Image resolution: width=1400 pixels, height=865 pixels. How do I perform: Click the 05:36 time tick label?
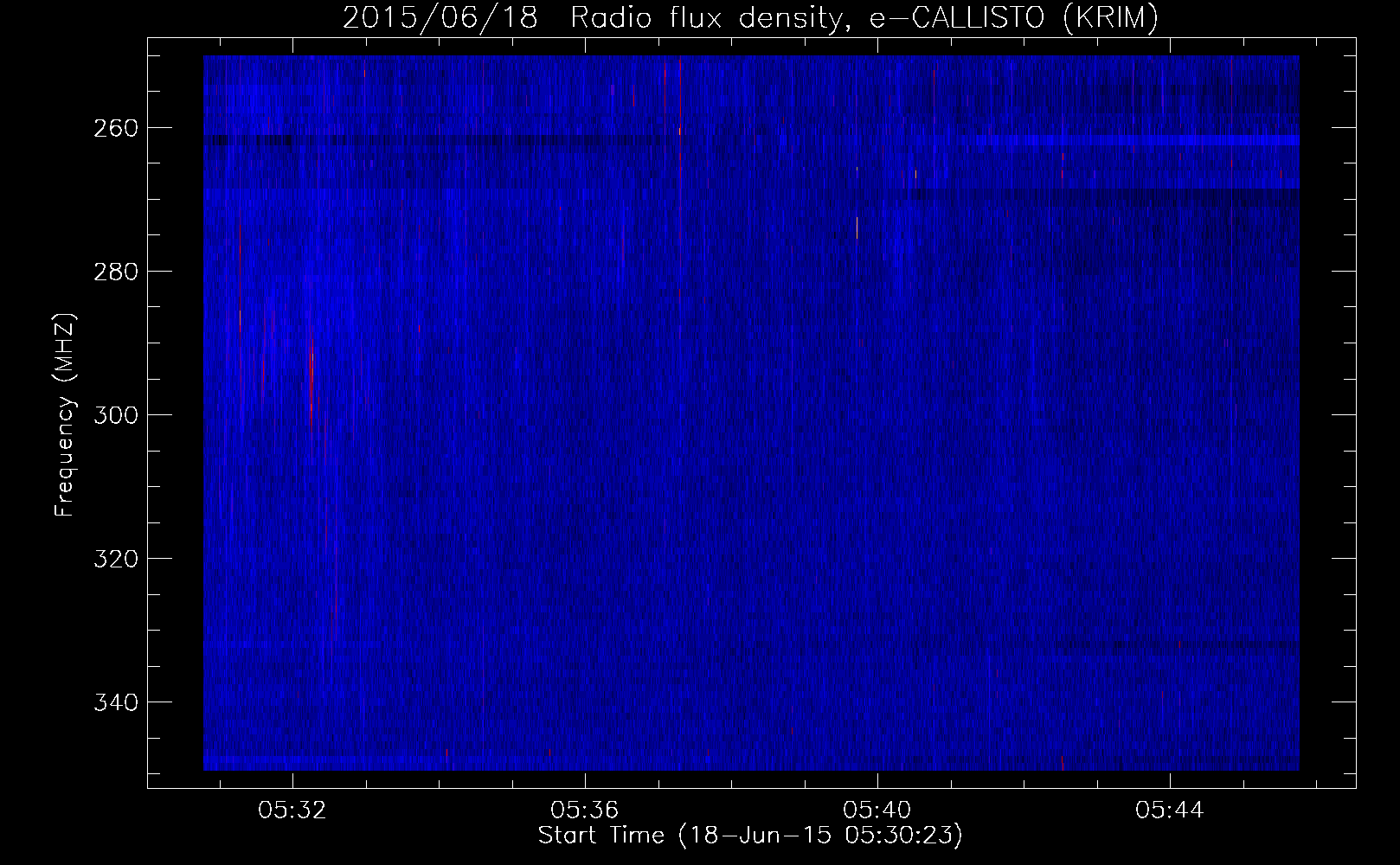(585, 811)
